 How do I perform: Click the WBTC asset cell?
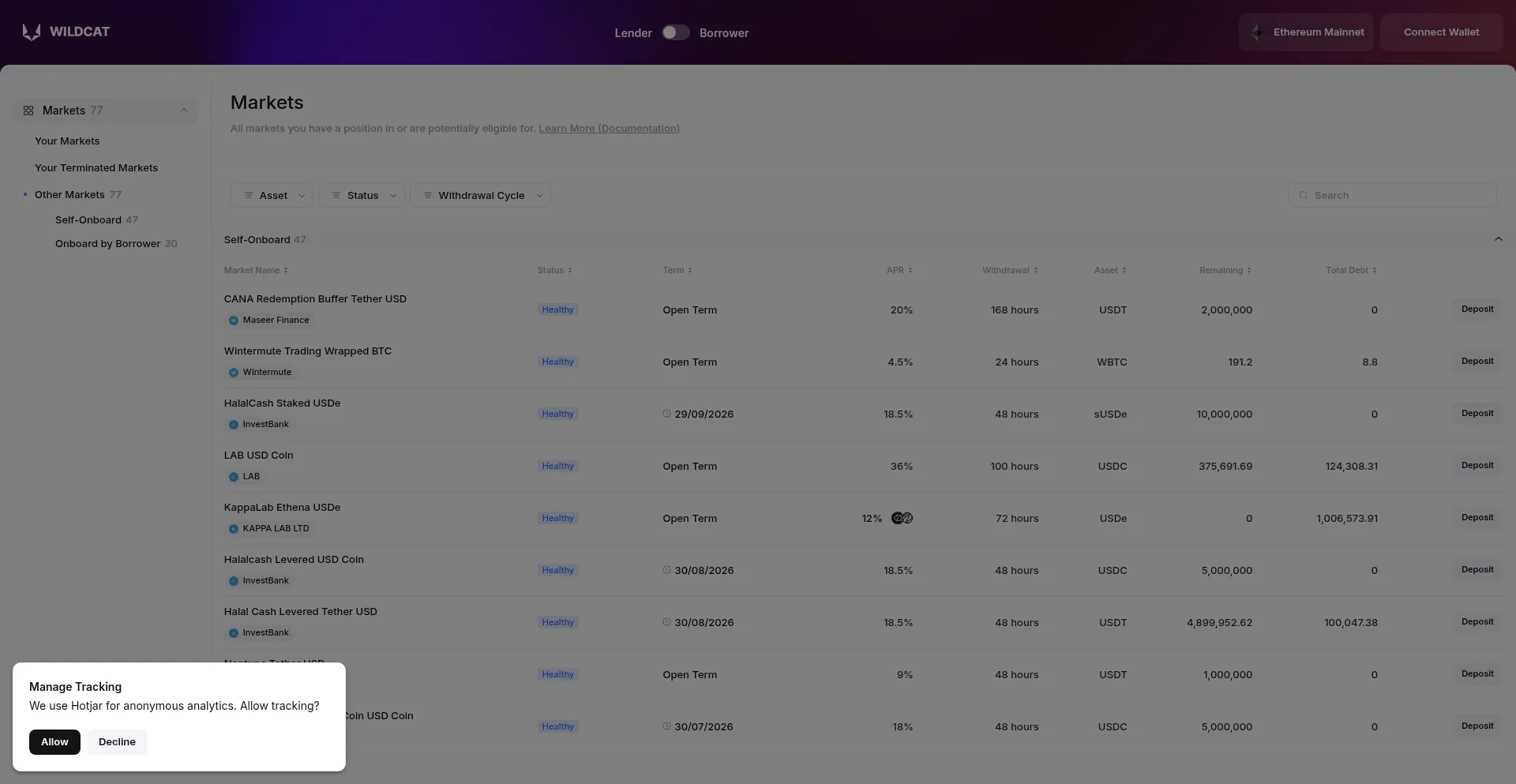click(1112, 362)
